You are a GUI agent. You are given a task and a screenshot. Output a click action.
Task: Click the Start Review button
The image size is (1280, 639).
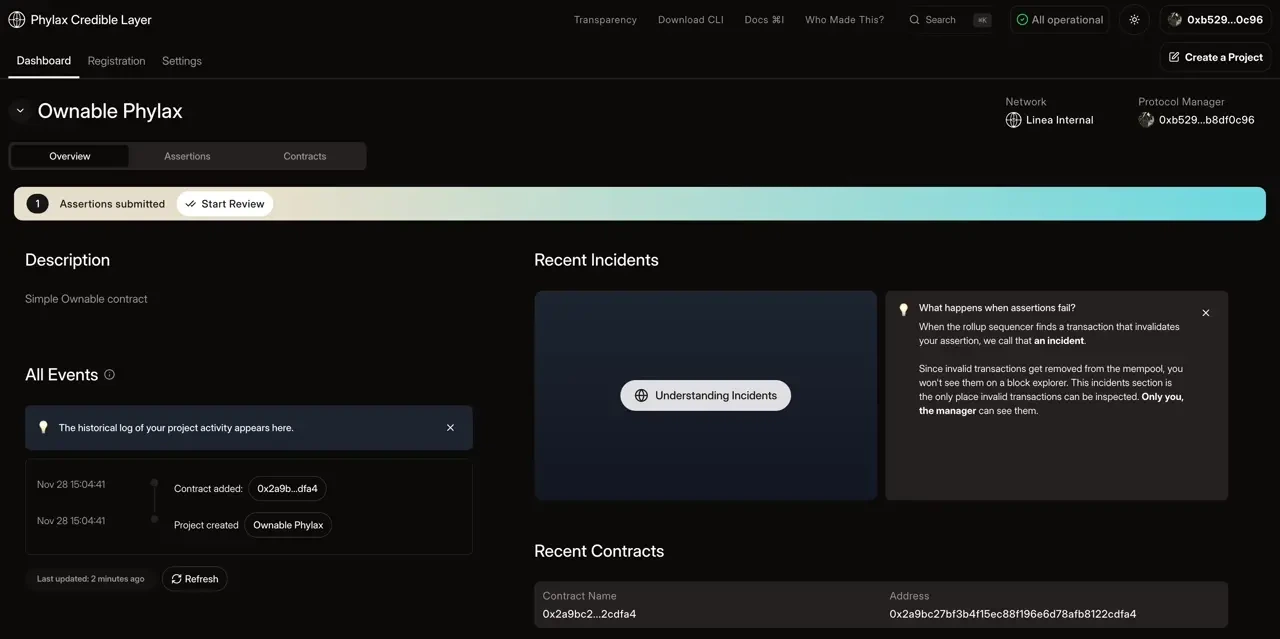[225, 204]
